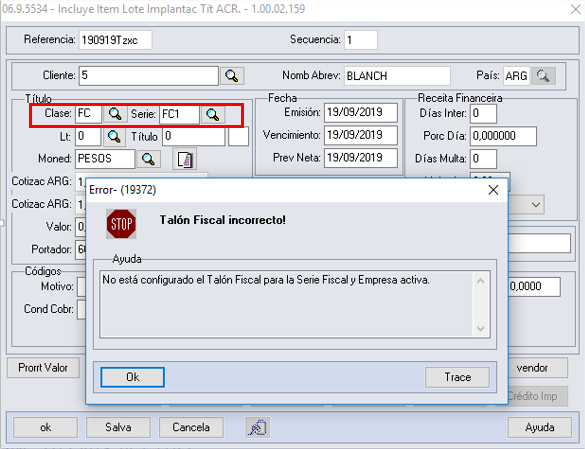Focus the Emisión date field
This screenshot has height=449, width=585.
pos(361,113)
